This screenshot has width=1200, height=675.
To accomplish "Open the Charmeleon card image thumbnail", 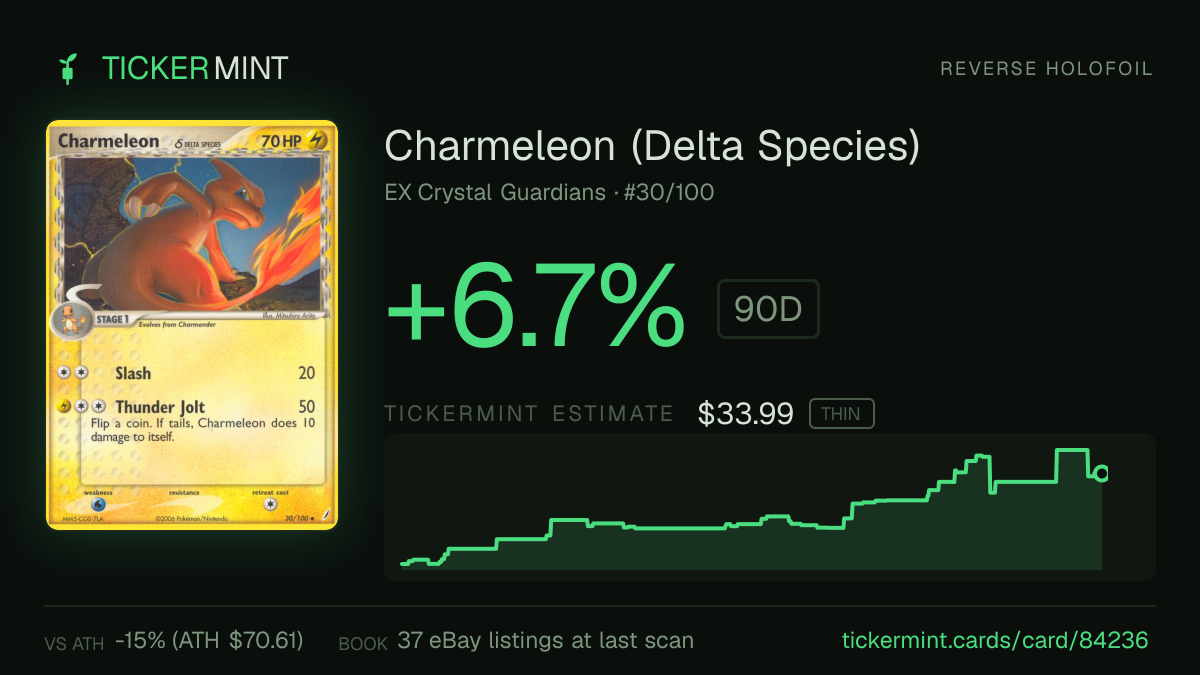I will coord(192,325).
